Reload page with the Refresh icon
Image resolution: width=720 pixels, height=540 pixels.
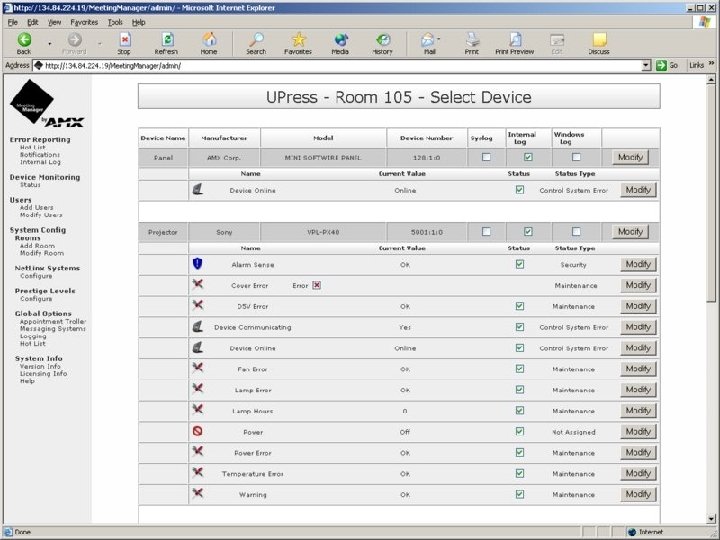point(166,44)
